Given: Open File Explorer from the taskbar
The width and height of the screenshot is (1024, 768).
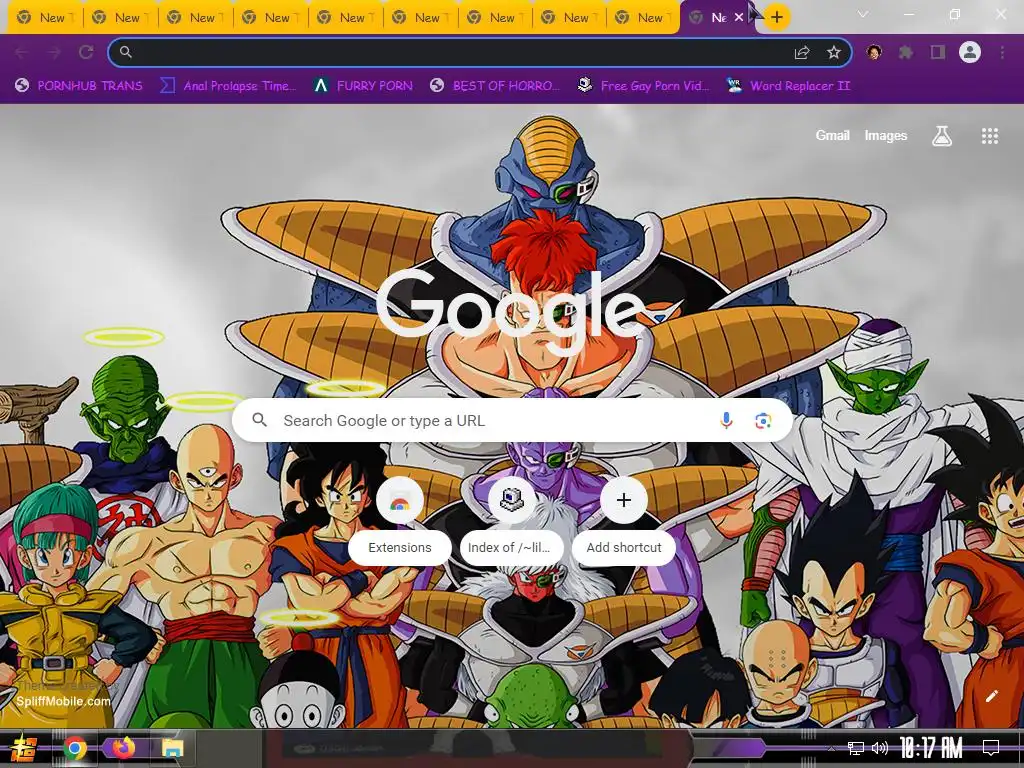Looking at the screenshot, I should pyautogui.click(x=172, y=748).
